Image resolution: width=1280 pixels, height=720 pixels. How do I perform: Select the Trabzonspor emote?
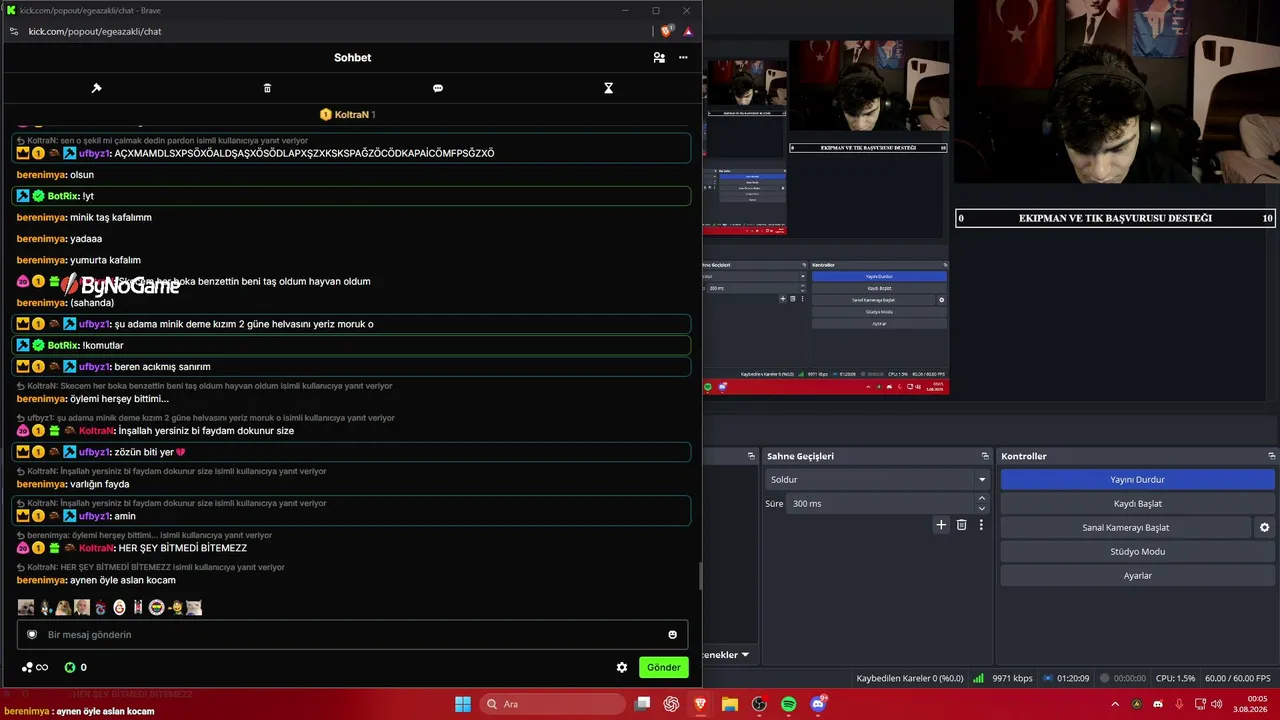[x=101, y=607]
